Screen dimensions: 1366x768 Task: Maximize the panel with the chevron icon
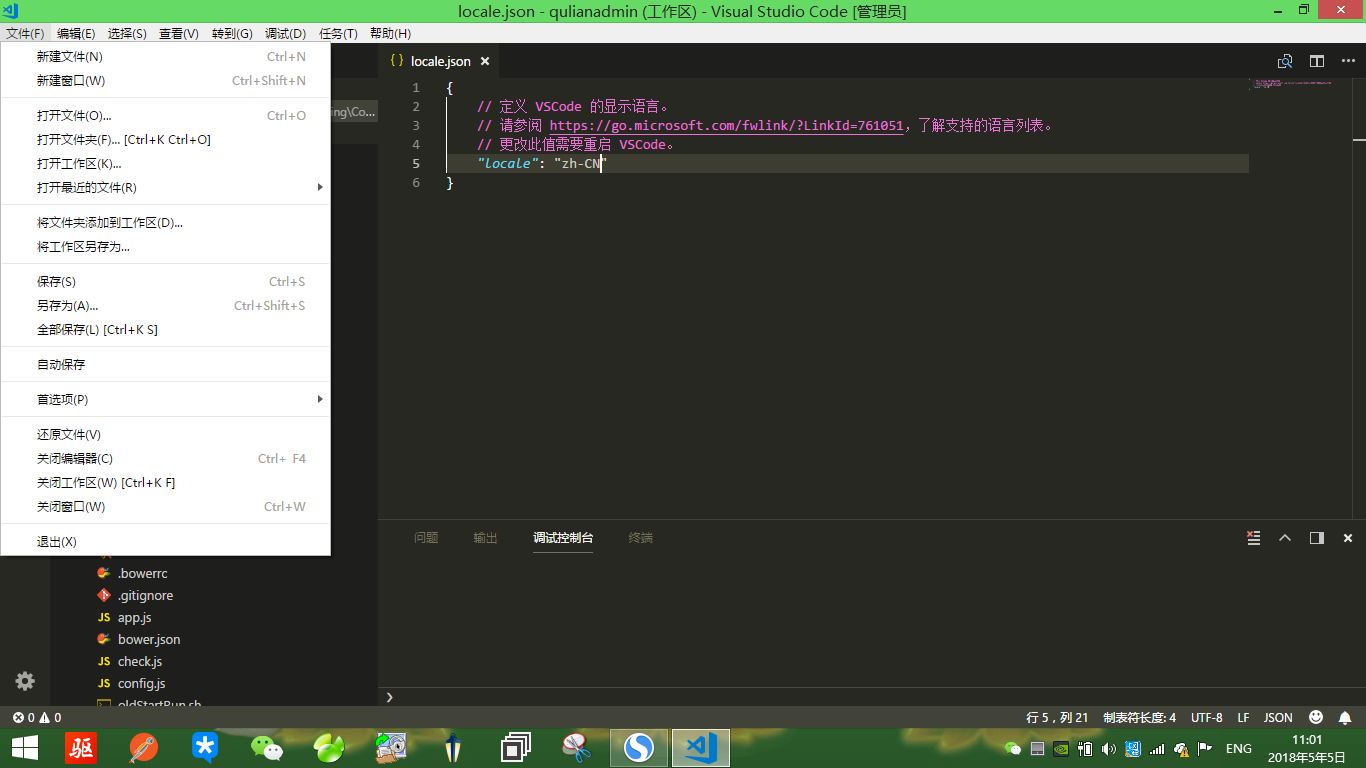point(1285,538)
